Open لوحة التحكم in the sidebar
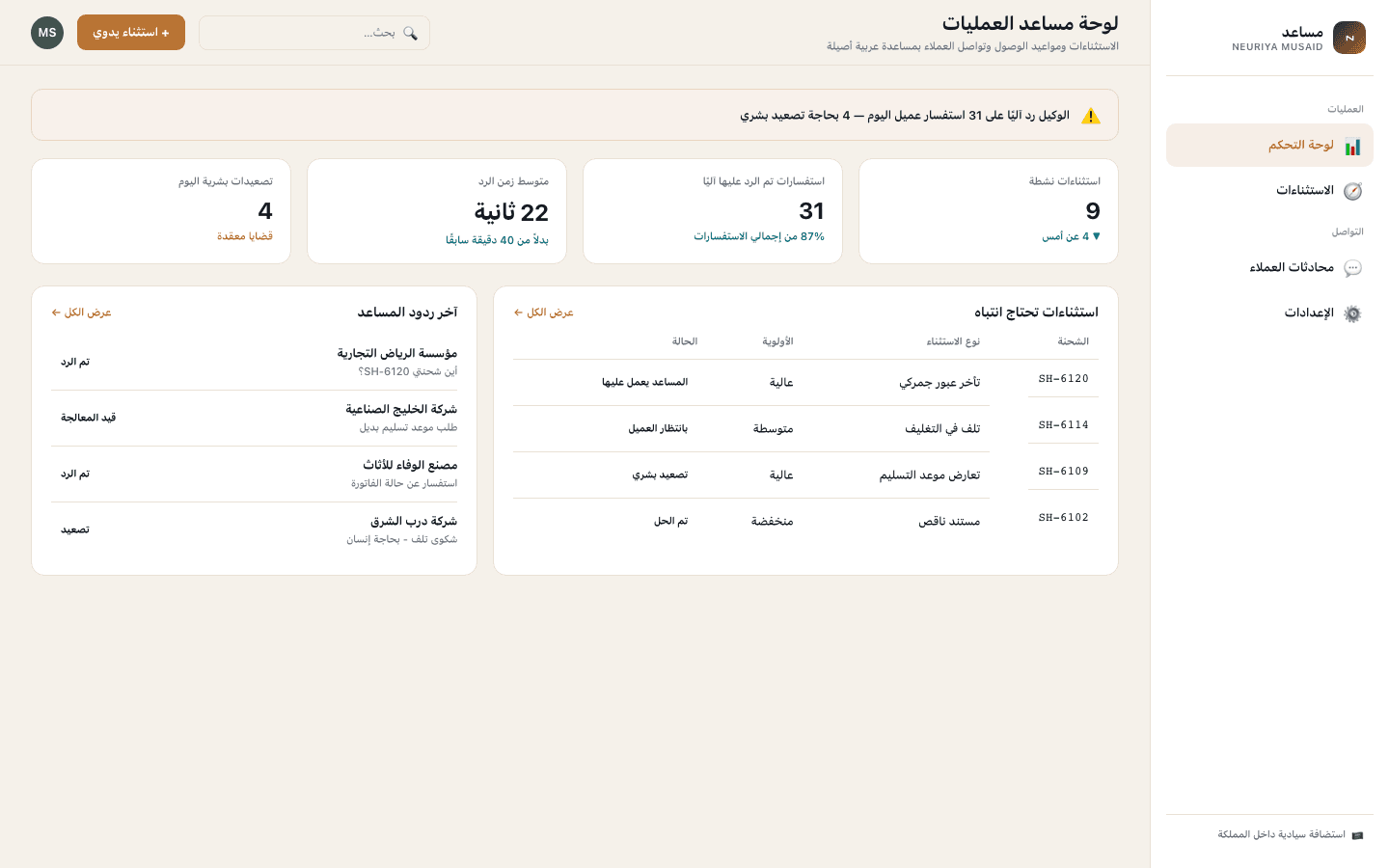The image size is (1389, 868). 1269,146
